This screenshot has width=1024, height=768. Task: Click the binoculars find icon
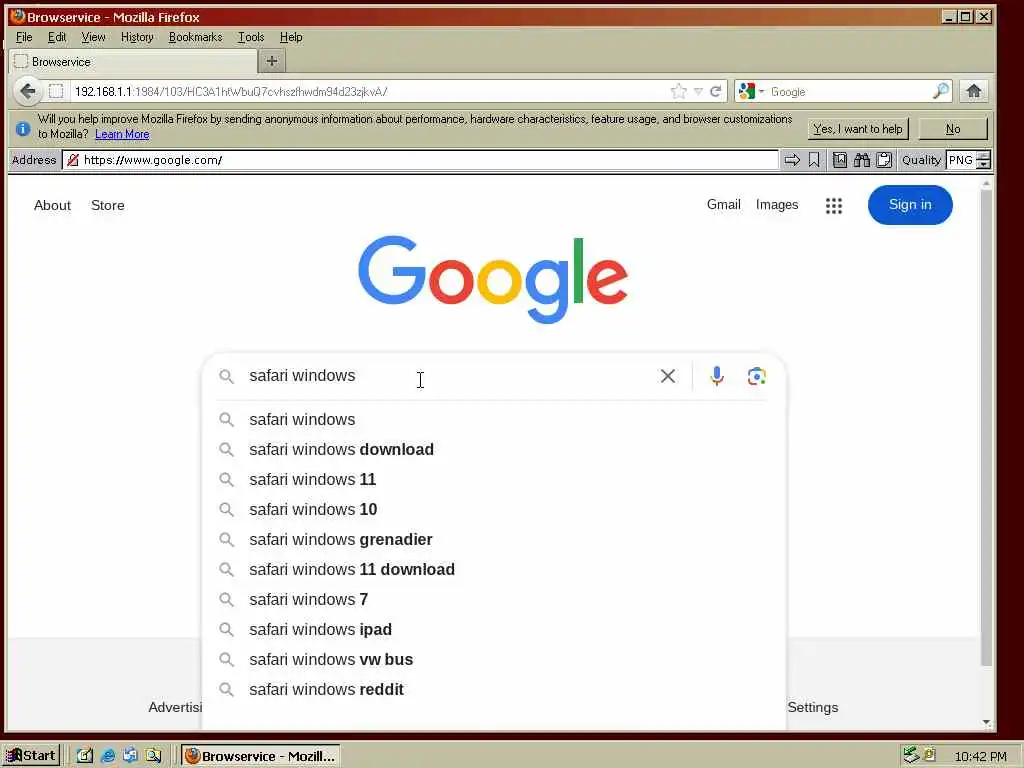(862, 160)
